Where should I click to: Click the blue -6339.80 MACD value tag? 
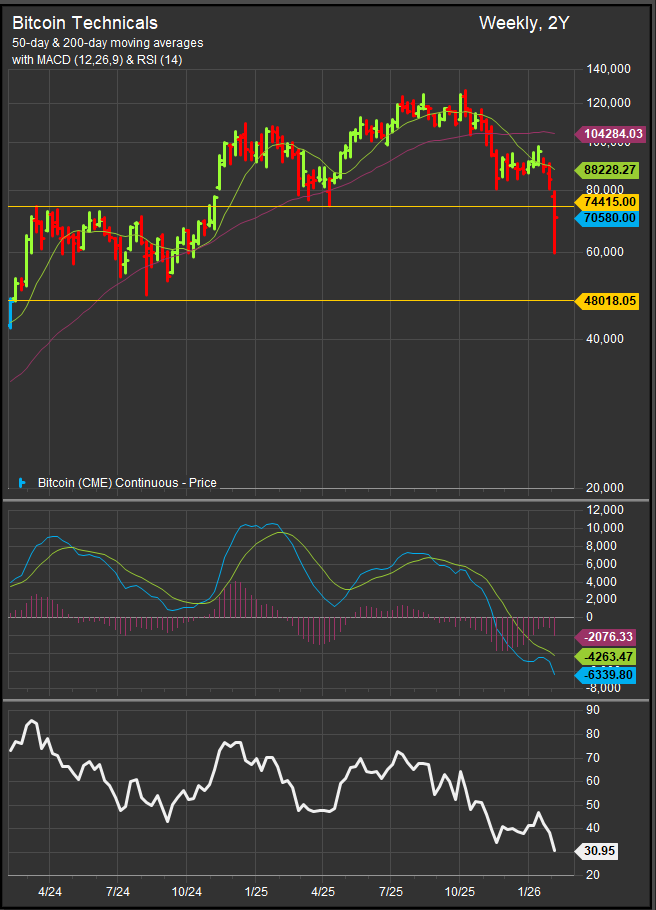[609, 676]
